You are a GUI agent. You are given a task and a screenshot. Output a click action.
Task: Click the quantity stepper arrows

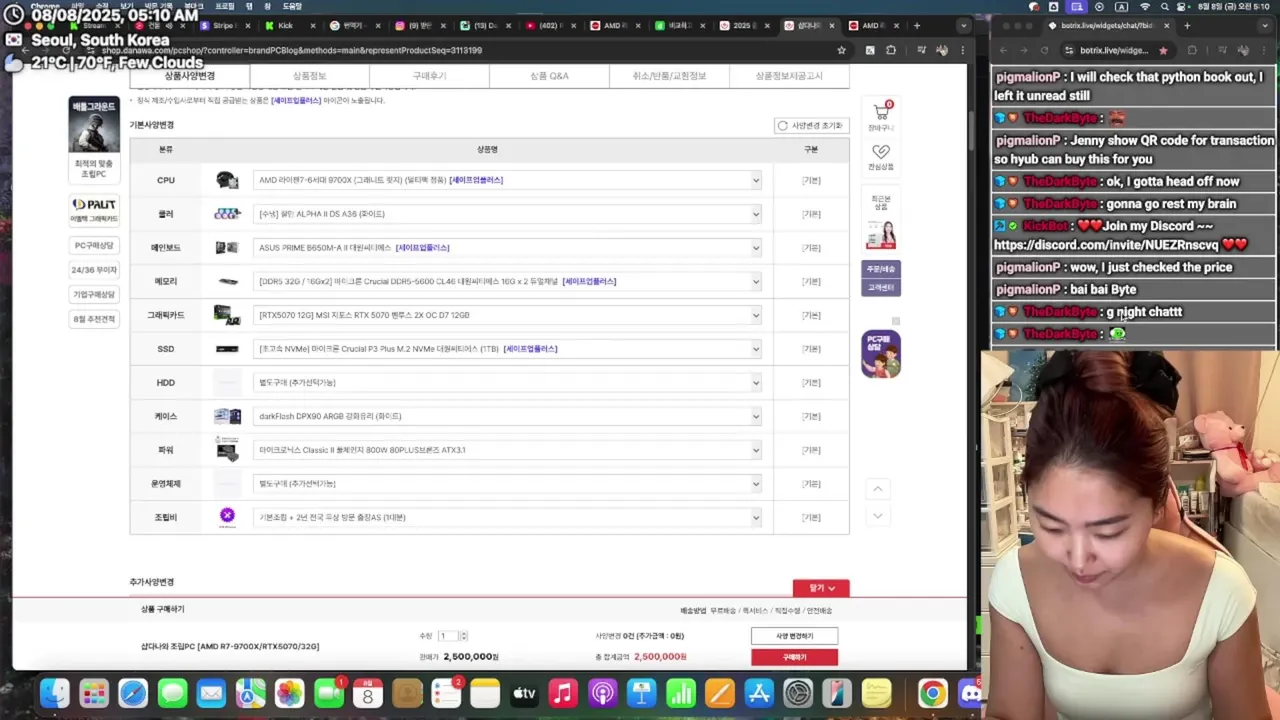[463, 636]
